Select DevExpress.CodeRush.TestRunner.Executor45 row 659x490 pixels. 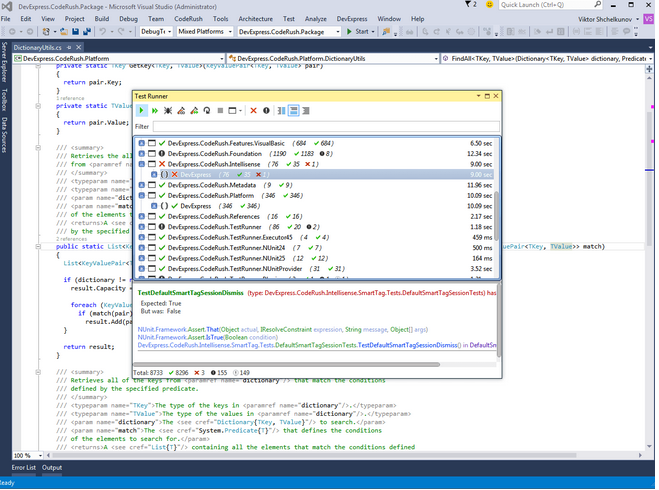(x=315, y=237)
